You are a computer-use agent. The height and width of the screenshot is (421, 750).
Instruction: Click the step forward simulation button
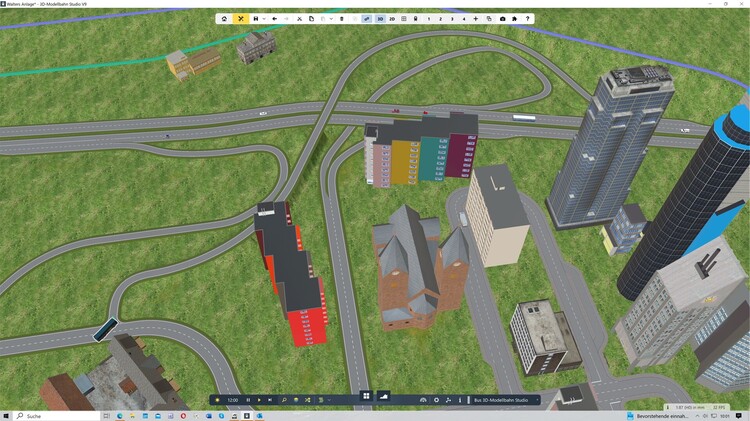pyautogui.click(x=270, y=400)
